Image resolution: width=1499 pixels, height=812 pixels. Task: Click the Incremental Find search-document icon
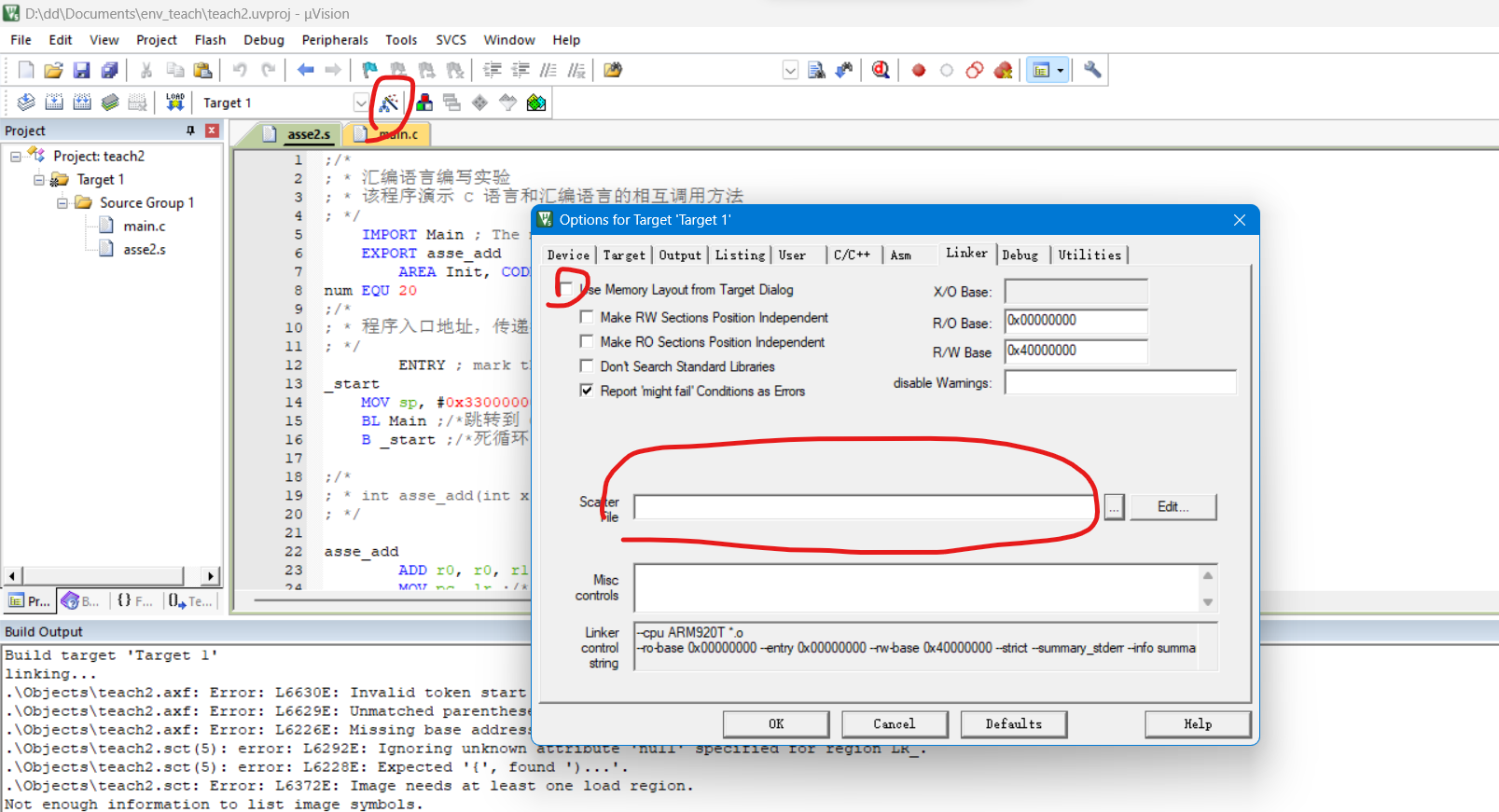(816, 70)
